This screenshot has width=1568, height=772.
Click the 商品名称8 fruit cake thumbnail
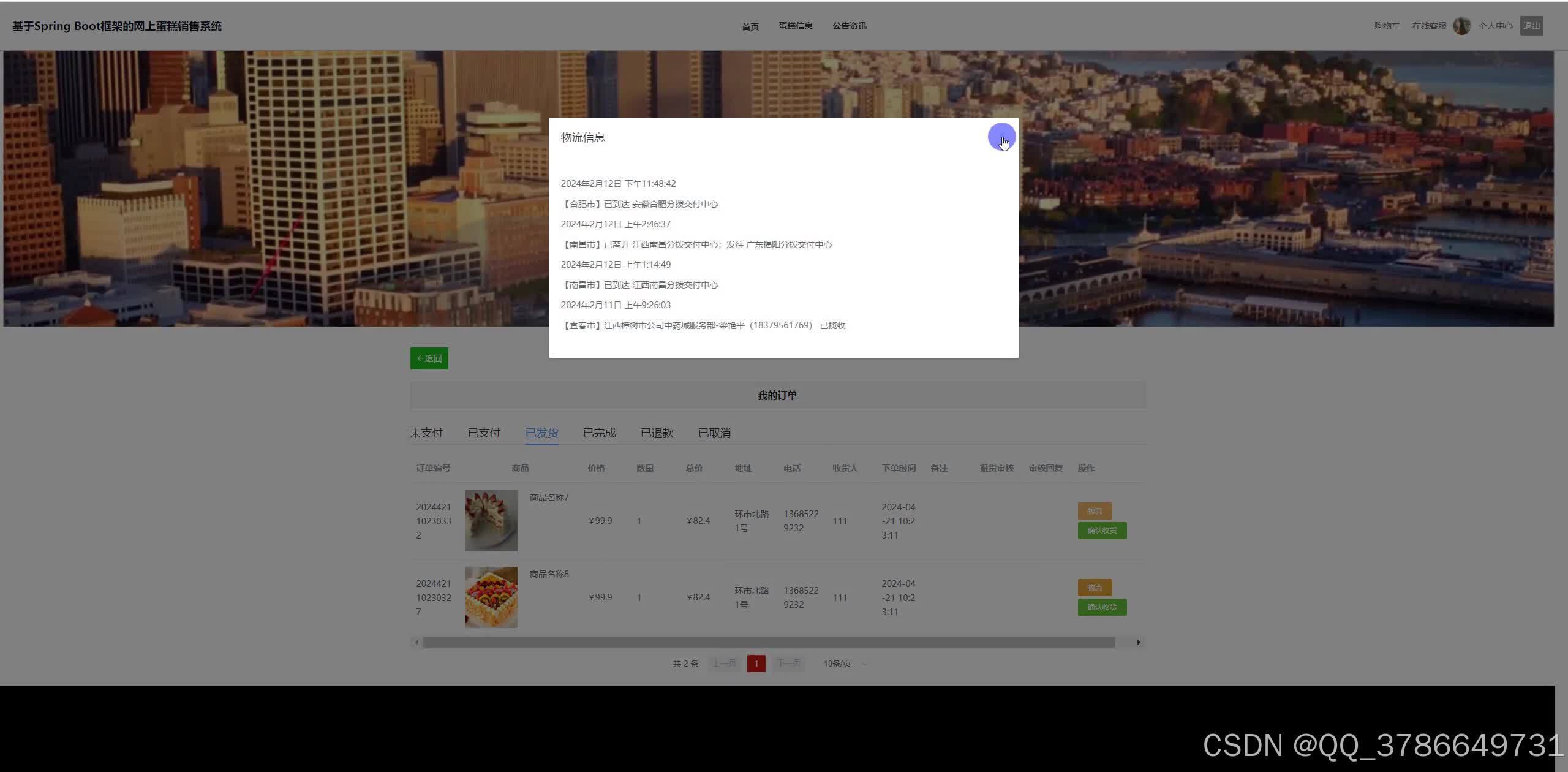click(491, 597)
